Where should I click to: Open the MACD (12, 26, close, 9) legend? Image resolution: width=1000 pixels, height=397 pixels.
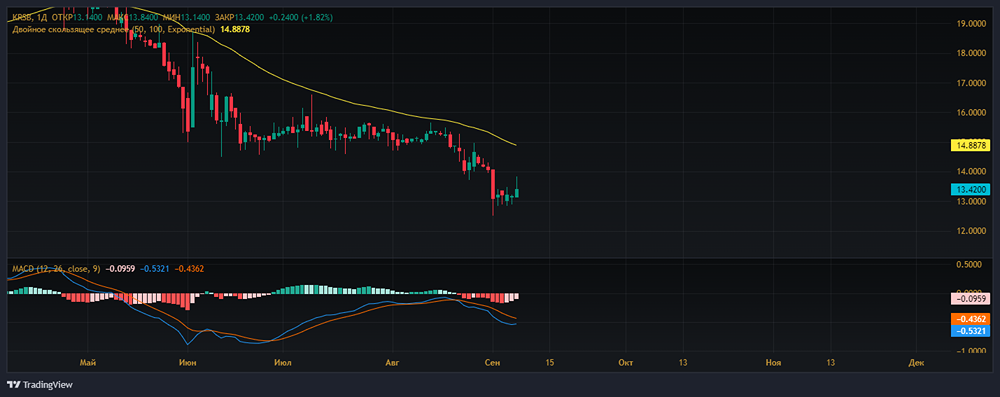click(x=56, y=269)
